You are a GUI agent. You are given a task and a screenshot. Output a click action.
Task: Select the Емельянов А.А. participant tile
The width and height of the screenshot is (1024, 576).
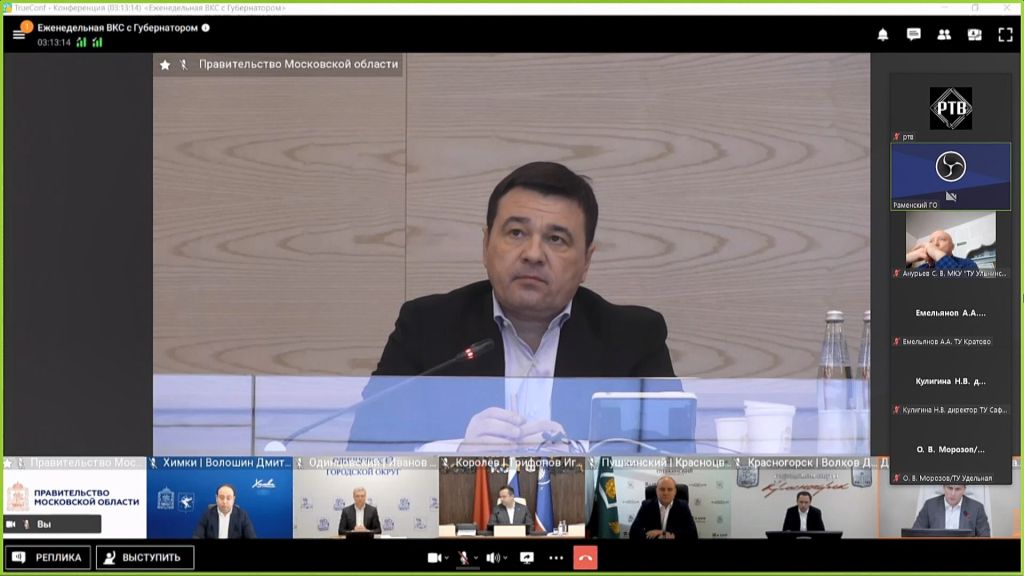(x=951, y=313)
